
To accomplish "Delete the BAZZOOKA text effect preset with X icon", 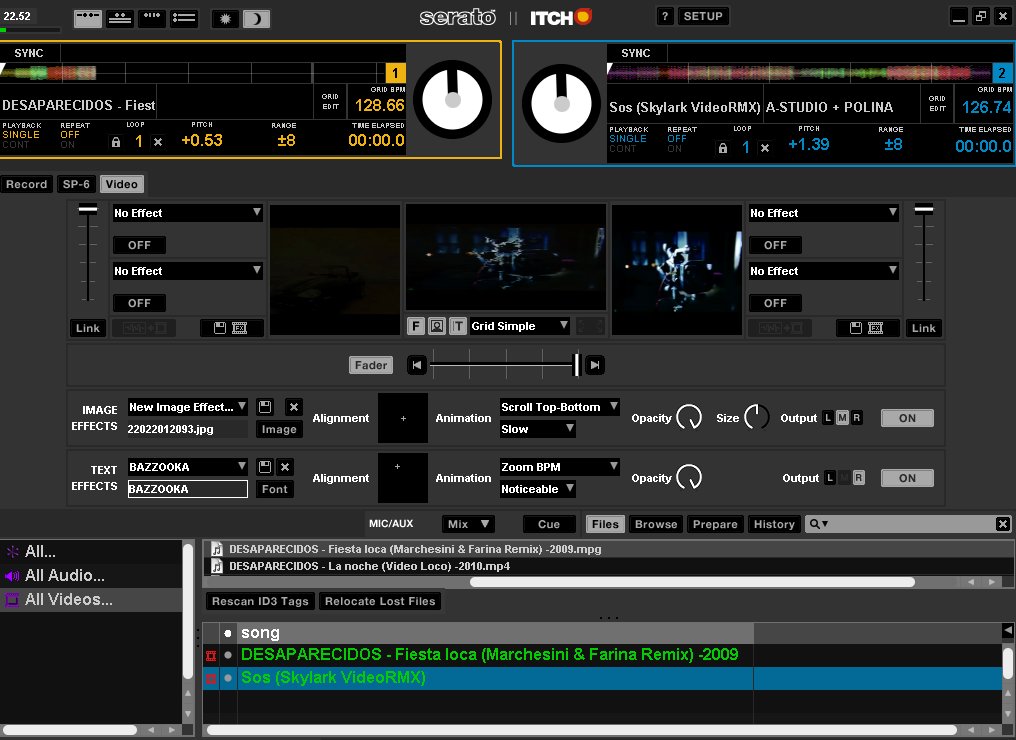I will pyautogui.click(x=285, y=467).
